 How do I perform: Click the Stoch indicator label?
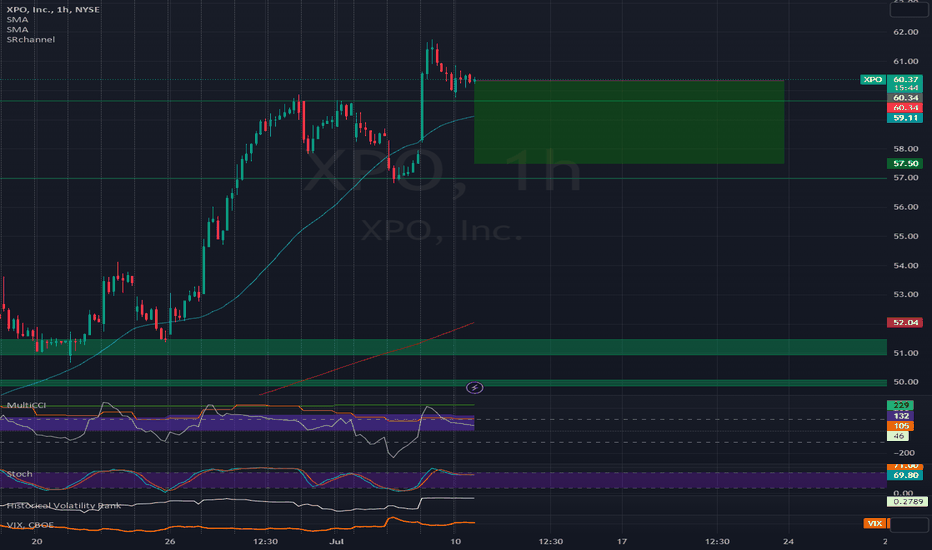pyautogui.click(x=20, y=474)
